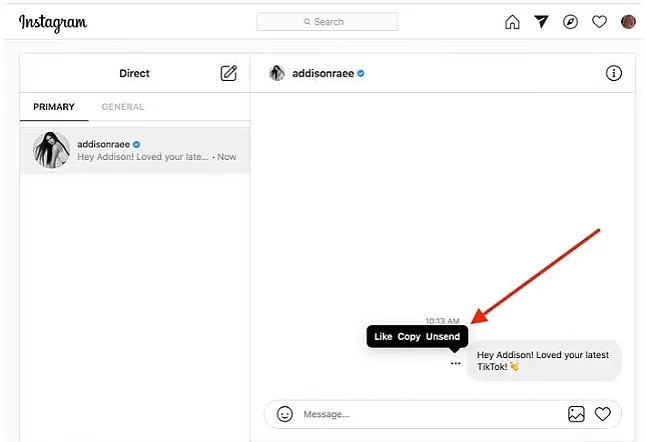Click the three-dot message options icon
This screenshot has width=646, height=442.
(455, 363)
